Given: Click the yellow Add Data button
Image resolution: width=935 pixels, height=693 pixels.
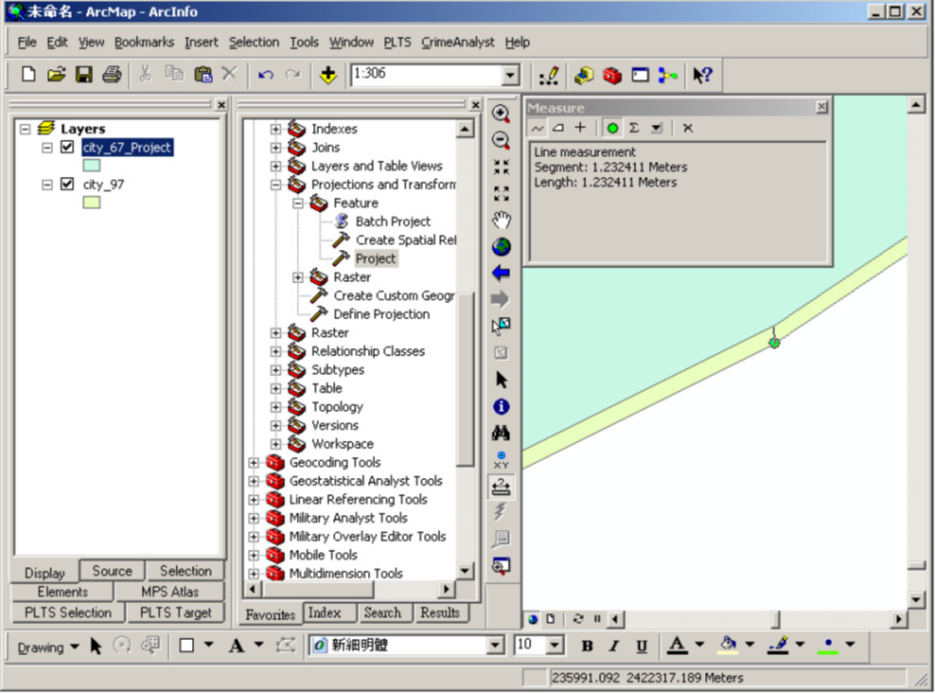Looking at the screenshot, I should pyautogui.click(x=328, y=75).
